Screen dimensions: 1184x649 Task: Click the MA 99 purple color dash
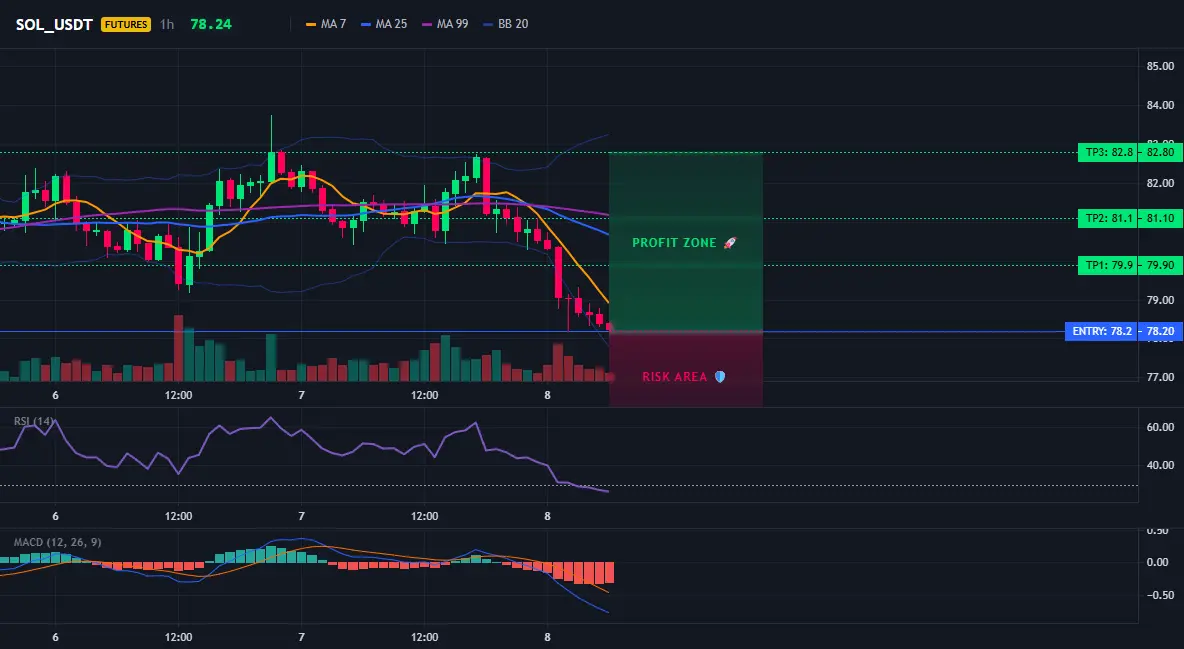[427, 24]
